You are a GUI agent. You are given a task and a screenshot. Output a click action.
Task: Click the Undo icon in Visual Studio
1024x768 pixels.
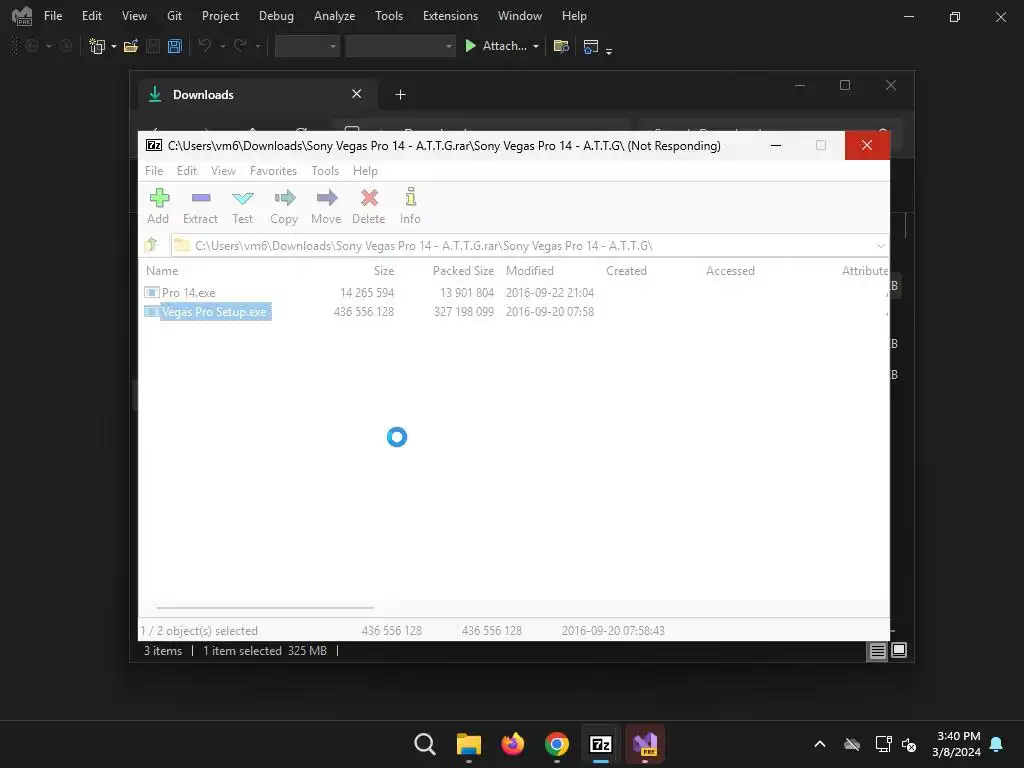tap(204, 46)
